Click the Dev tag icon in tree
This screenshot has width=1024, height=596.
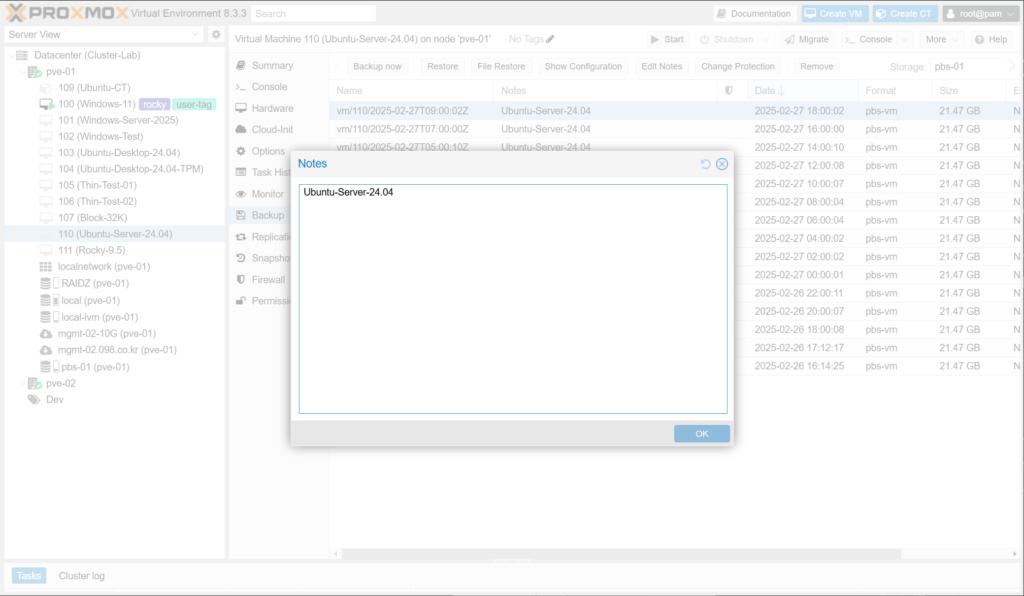(33, 399)
